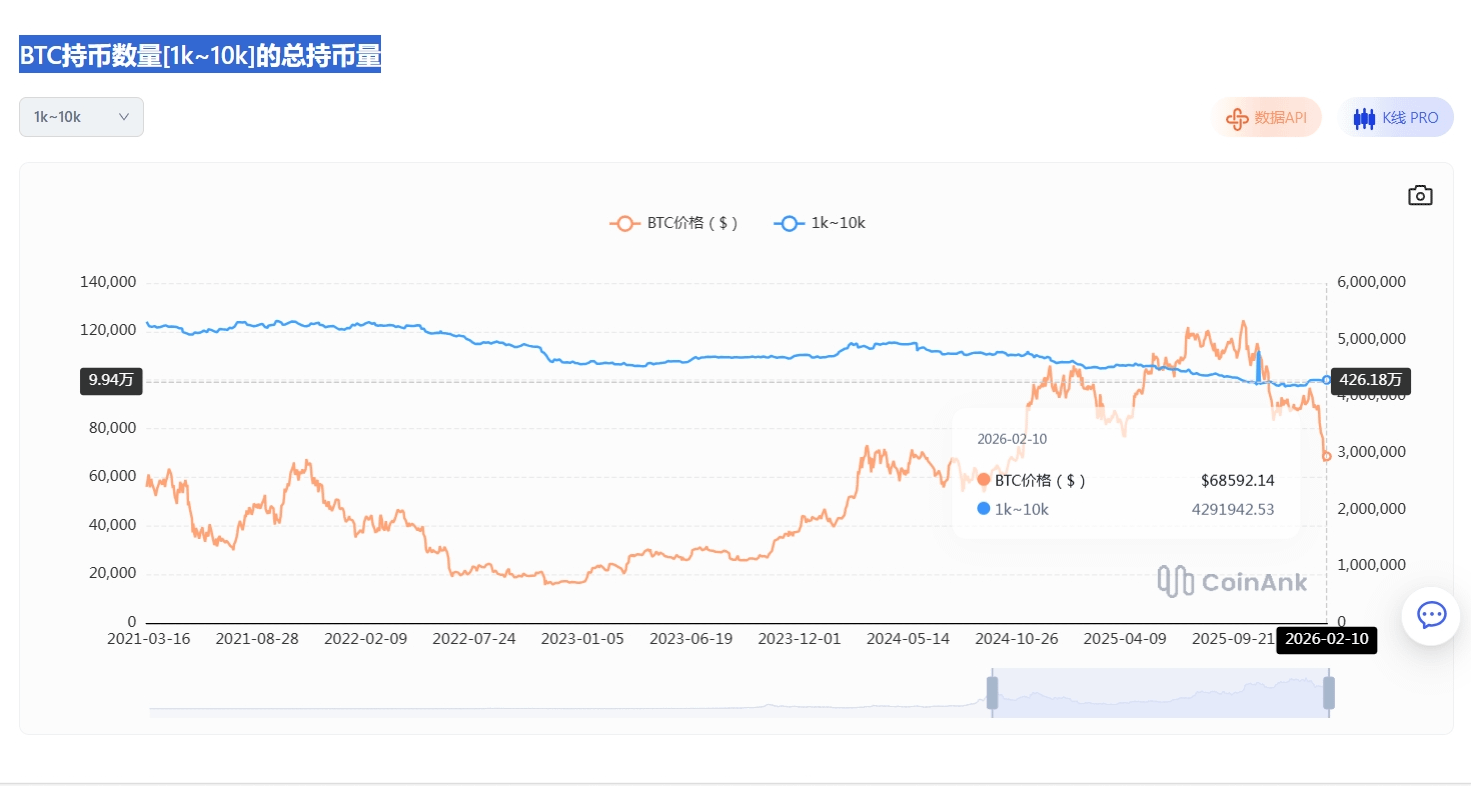The height and width of the screenshot is (786, 1471).
Task: Click the CoinAnk watermark logo
Action: (x=1233, y=581)
